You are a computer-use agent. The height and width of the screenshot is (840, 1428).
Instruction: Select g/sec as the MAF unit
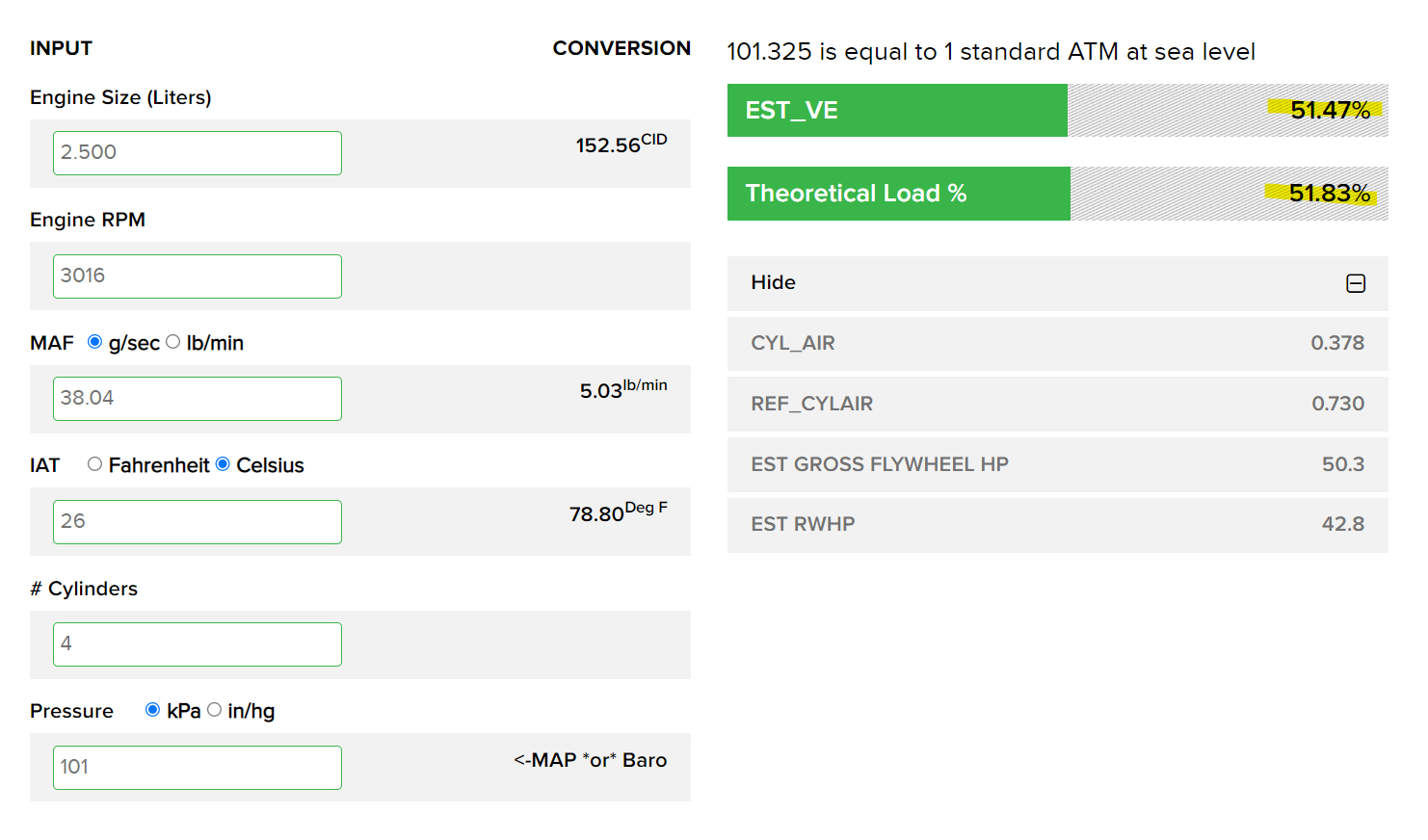(95, 342)
